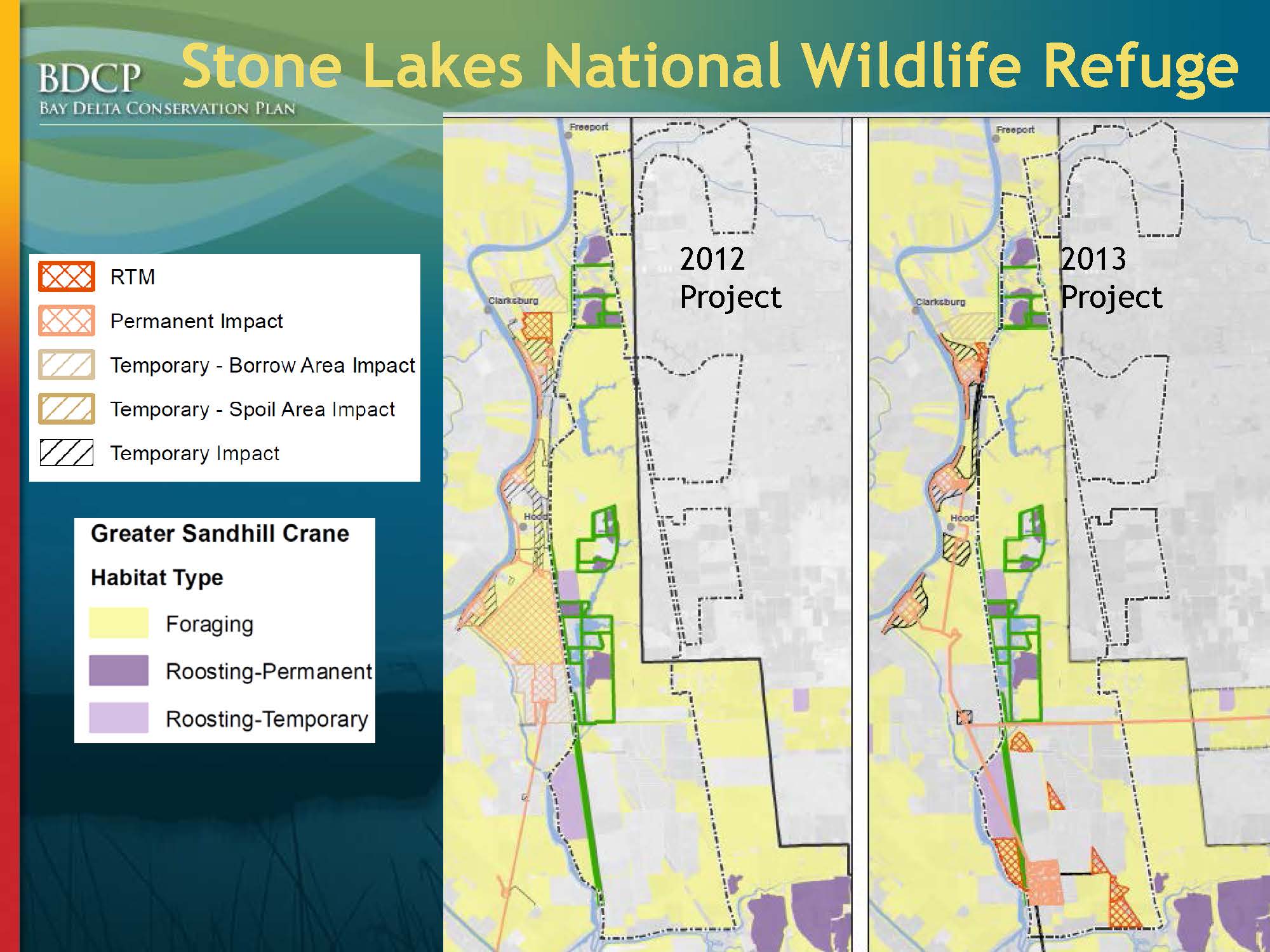Click the Stone Lakes National Wildlife Refuge title
The width and height of the screenshot is (1270, 952).
709,66
